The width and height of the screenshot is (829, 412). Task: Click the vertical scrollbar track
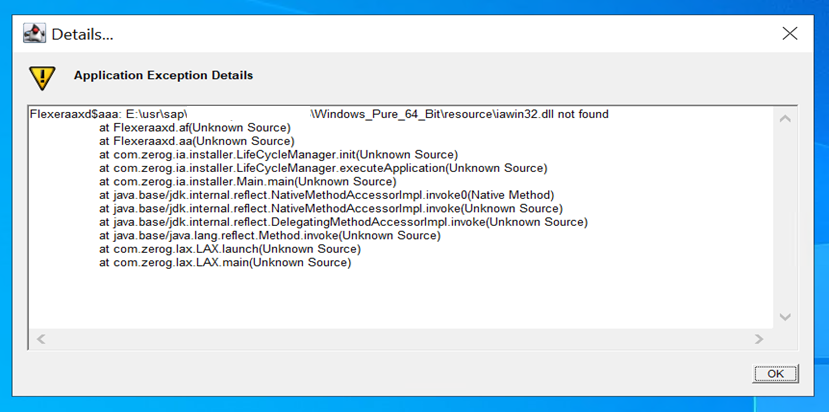click(785, 218)
